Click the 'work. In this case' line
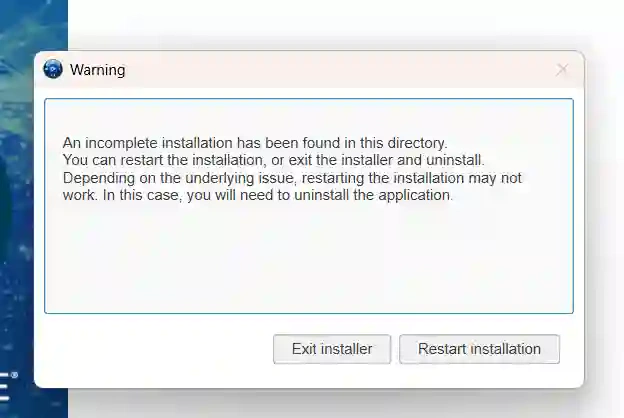 258,196
